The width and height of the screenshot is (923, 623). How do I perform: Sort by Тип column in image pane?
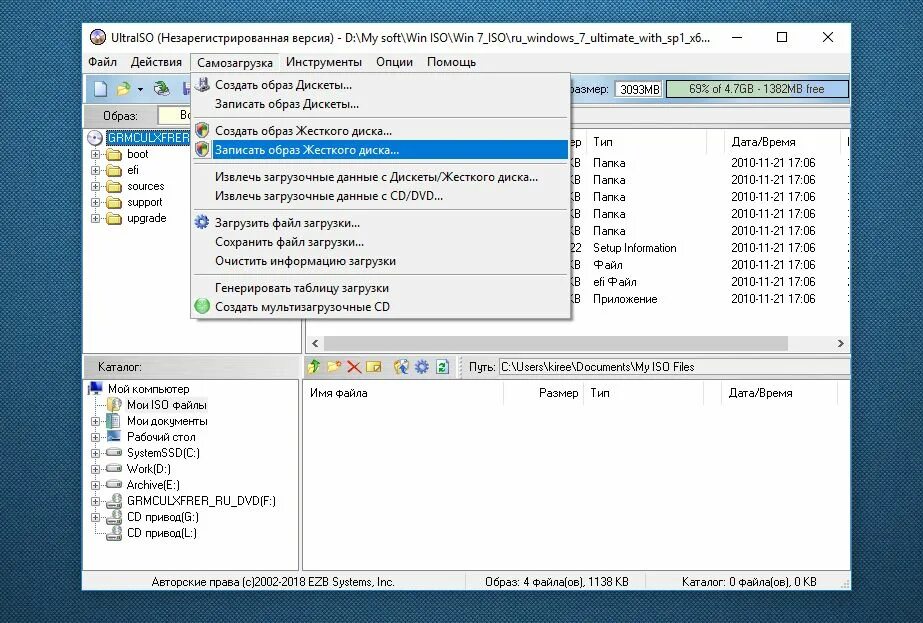[649, 141]
